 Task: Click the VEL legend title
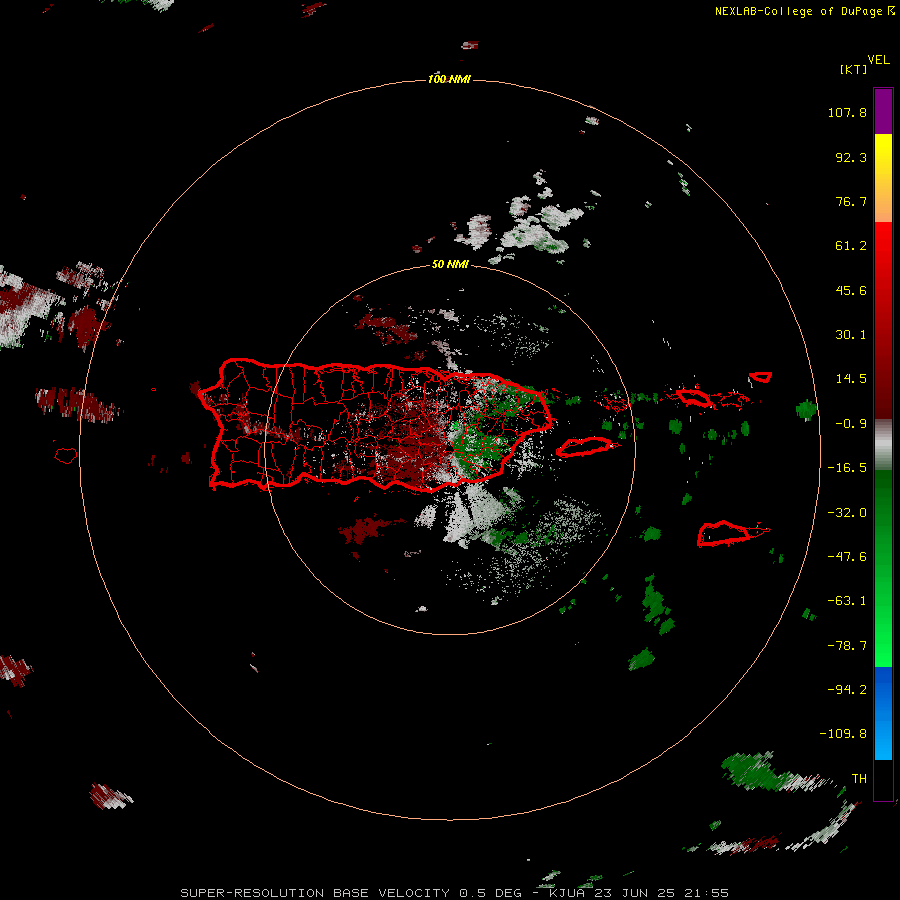tap(878, 60)
